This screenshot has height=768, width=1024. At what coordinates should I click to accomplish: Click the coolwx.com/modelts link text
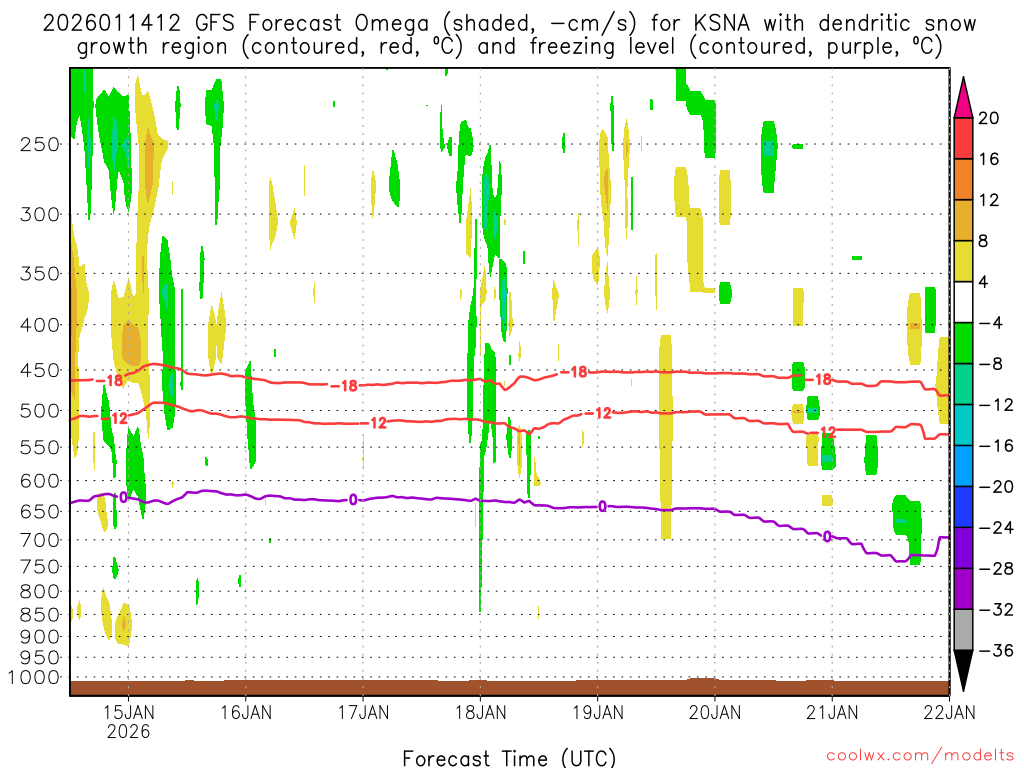920,756
